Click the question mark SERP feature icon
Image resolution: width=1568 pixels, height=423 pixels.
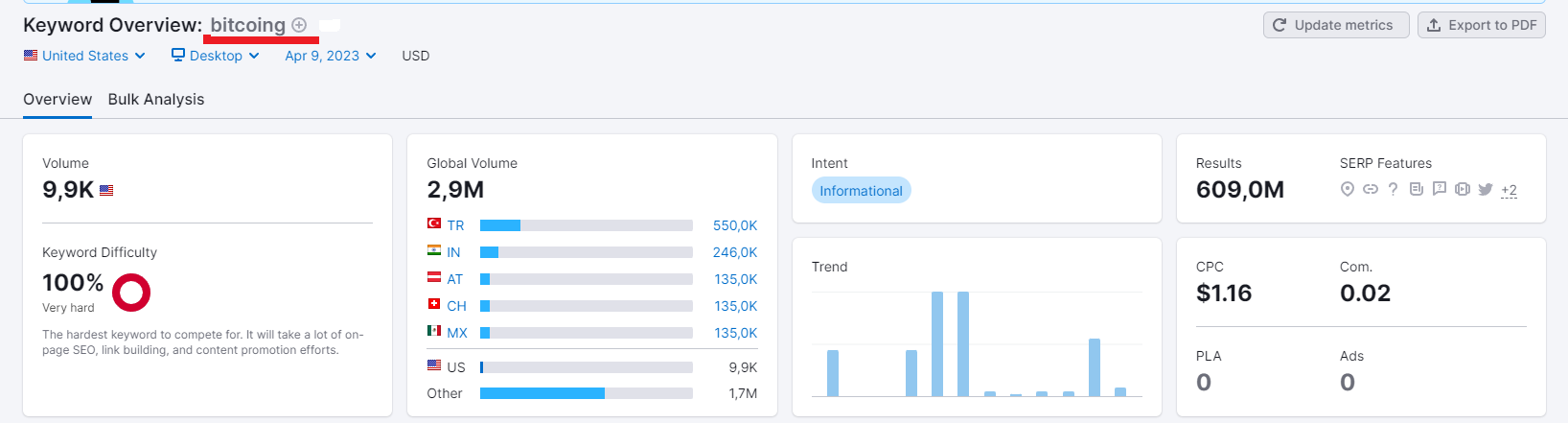[x=1393, y=189]
